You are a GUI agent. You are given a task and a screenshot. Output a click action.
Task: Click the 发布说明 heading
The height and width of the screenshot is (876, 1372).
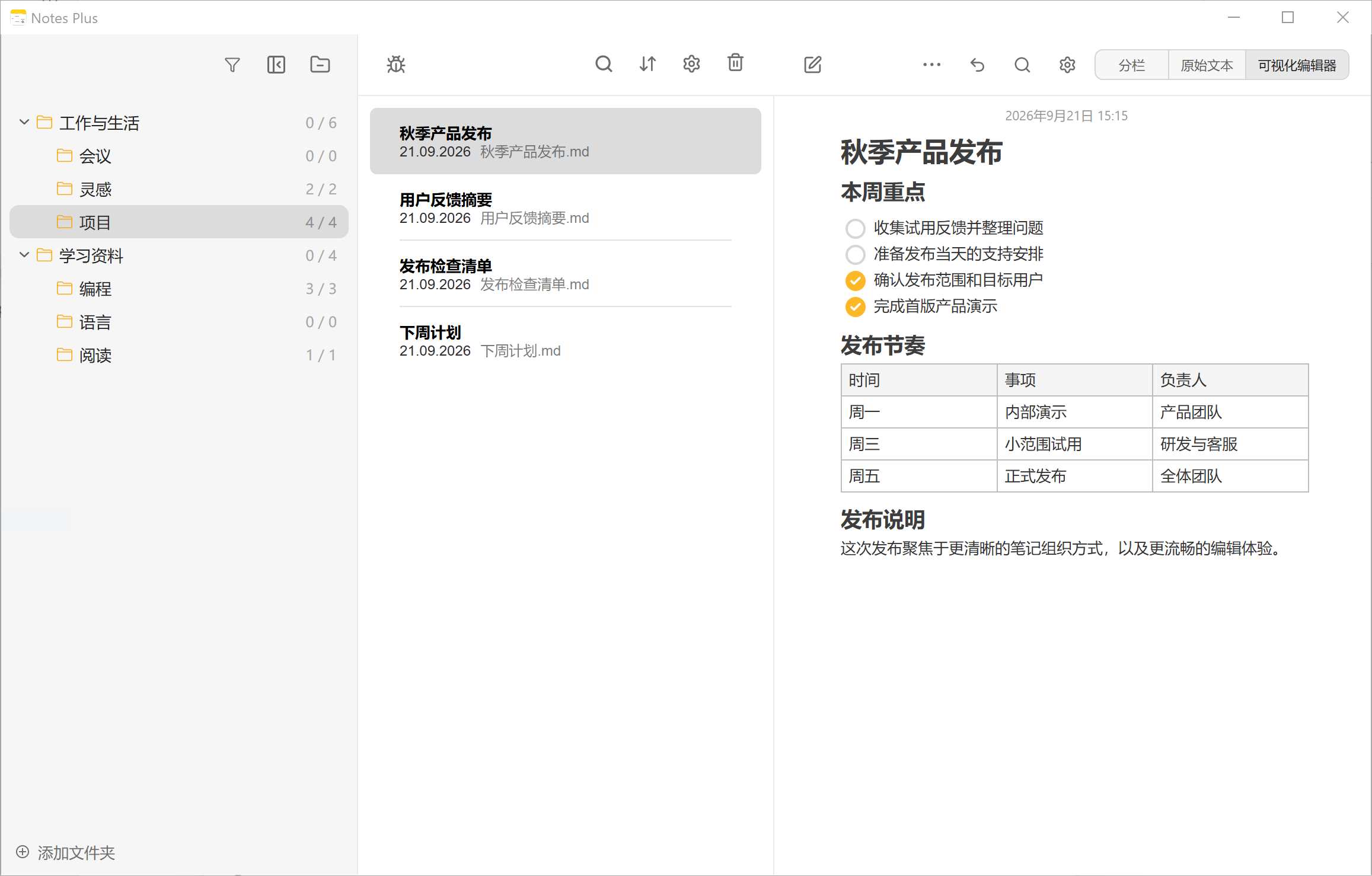883,520
